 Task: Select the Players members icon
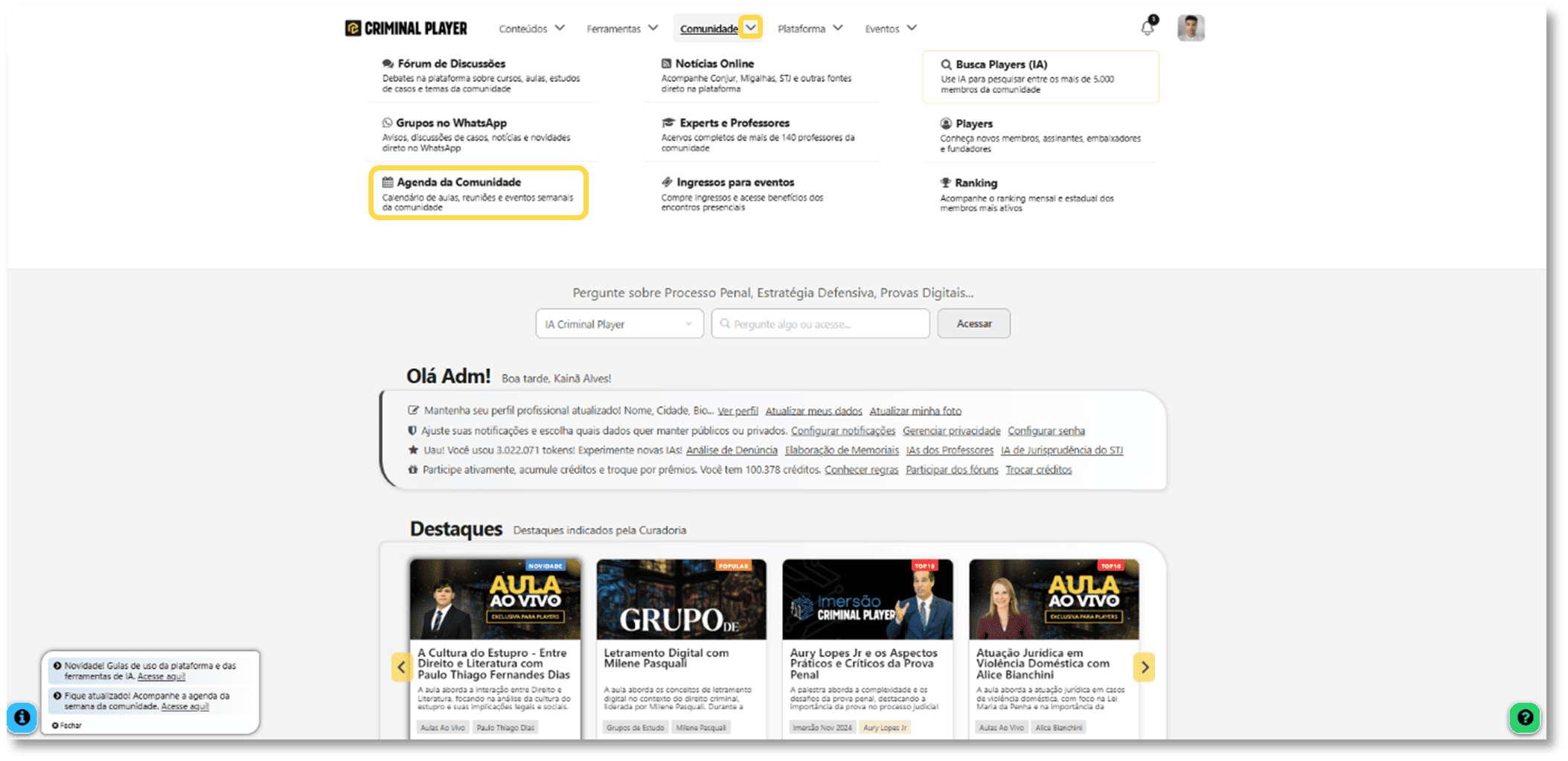pyautogui.click(x=946, y=123)
